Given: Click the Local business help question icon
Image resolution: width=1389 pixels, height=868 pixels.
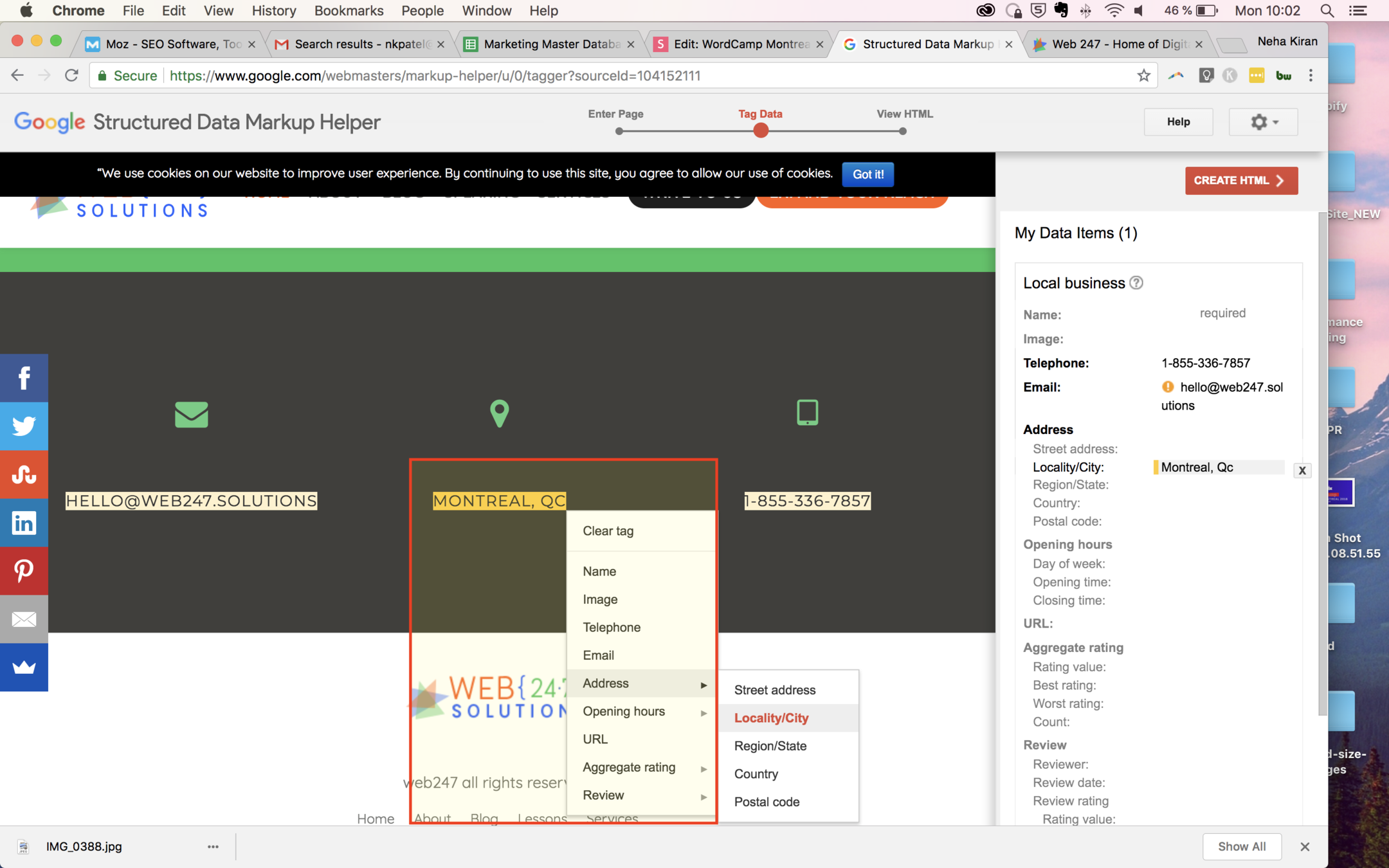Looking at the screenshot, I should tap(1136, 283).
